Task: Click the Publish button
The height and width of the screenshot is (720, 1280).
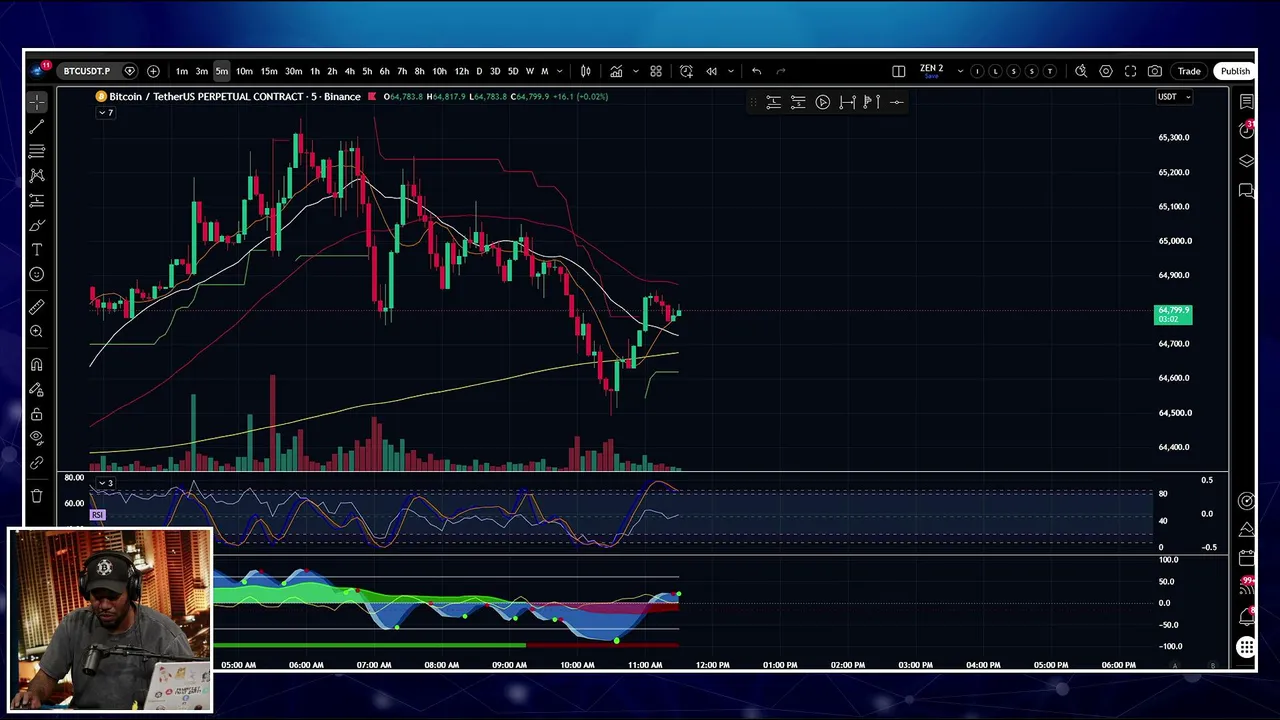Action: pos(1235,71)
